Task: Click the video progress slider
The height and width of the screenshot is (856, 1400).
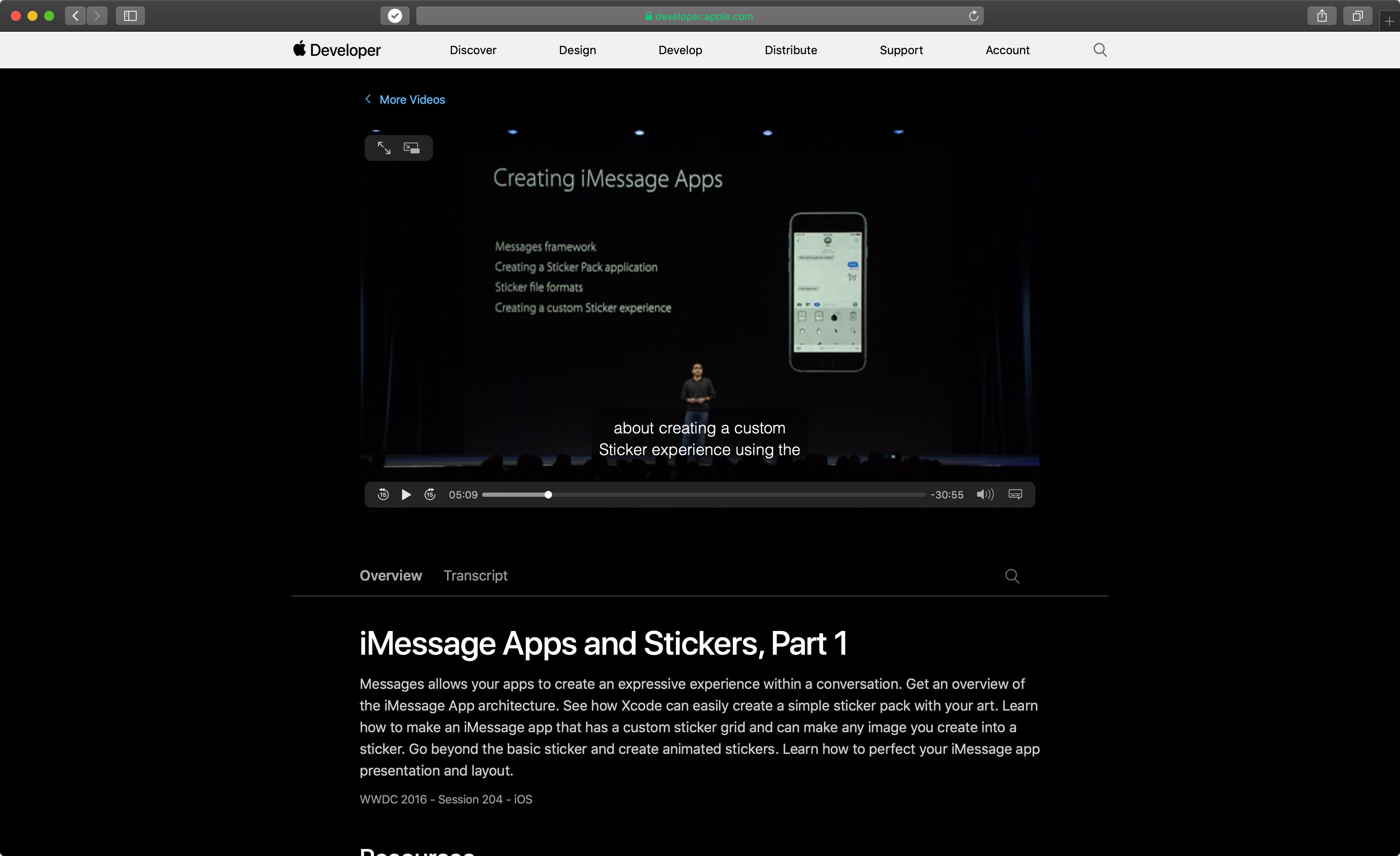Action: point(703,495)
